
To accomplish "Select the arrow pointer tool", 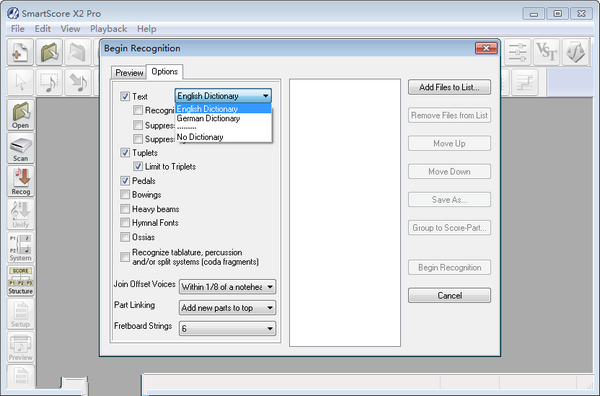I will click(x=20, y=82).
